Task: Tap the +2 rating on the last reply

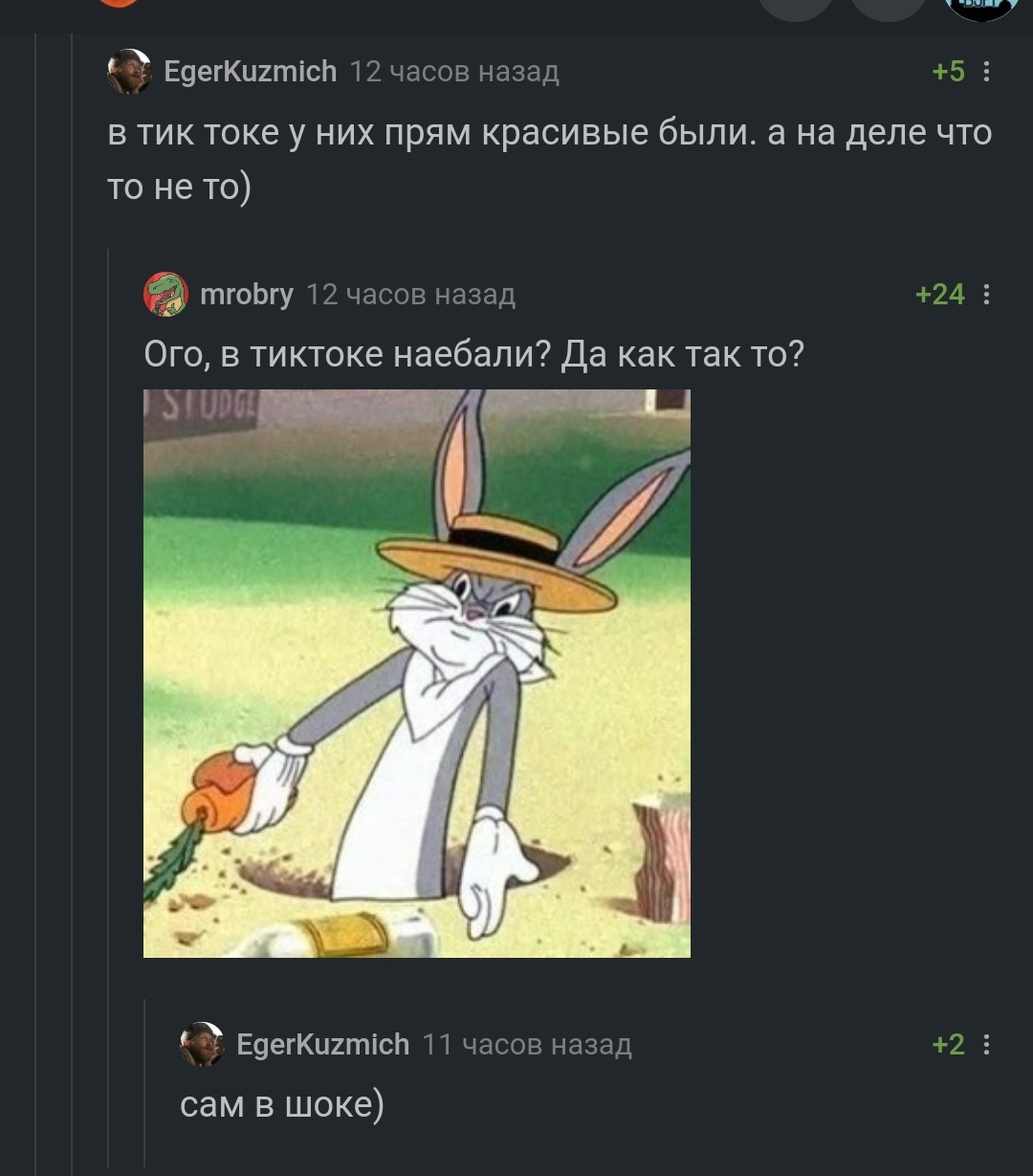Action: point(948,1044)
